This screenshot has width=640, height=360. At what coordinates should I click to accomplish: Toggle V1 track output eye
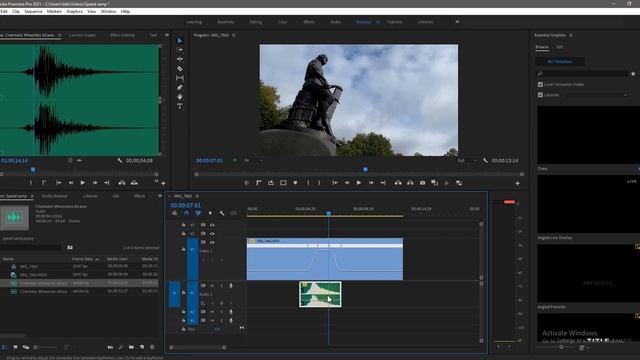point(212,242)
